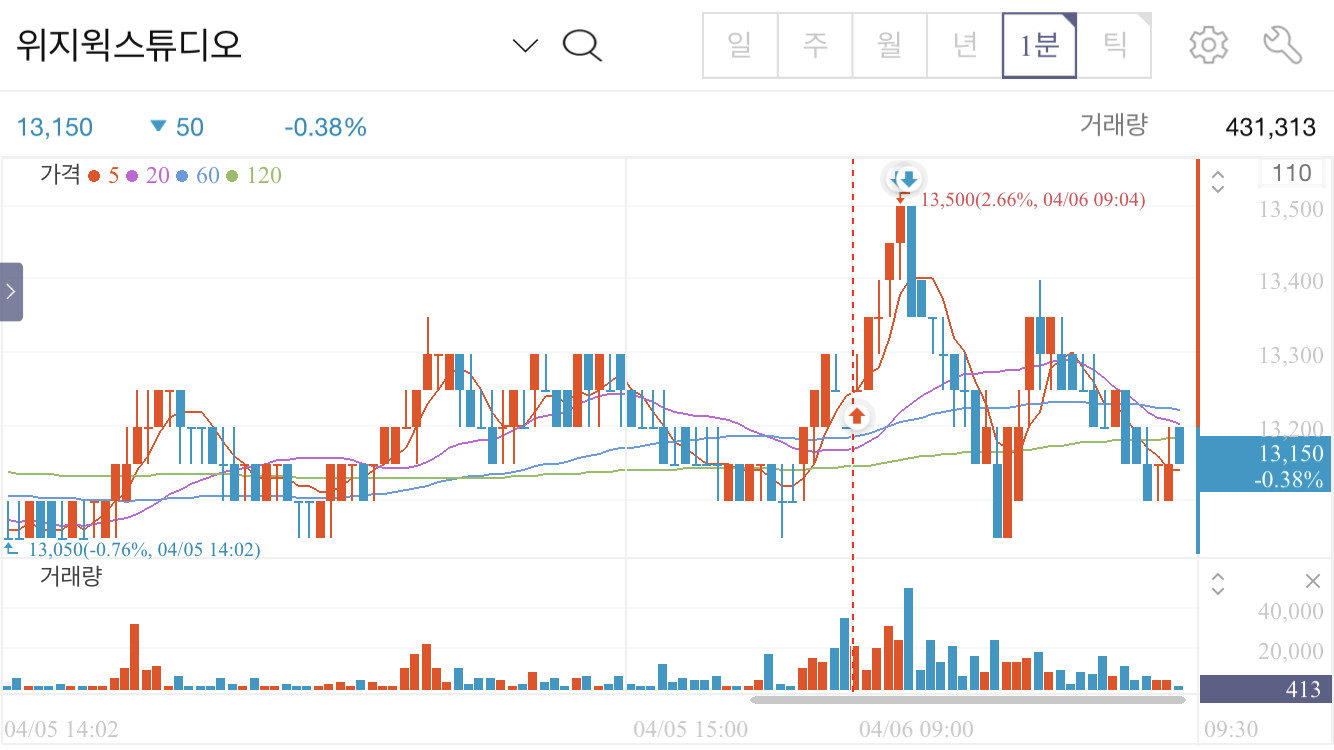The image size is (1334, 750).
Task: Click the 20,000 volume axis label
Action: [1291, 652]
